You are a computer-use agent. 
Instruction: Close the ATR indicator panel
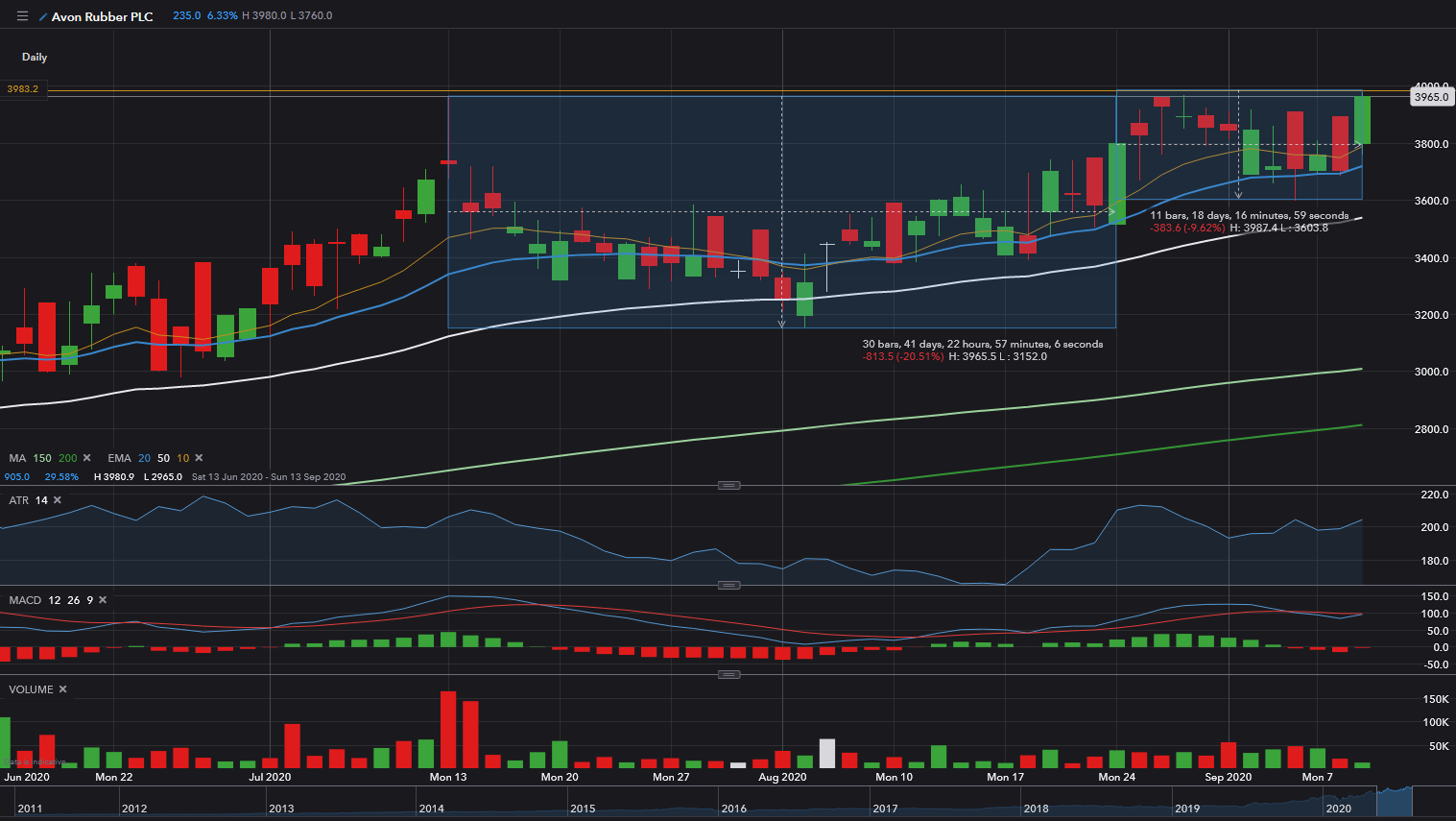[58, 500]
